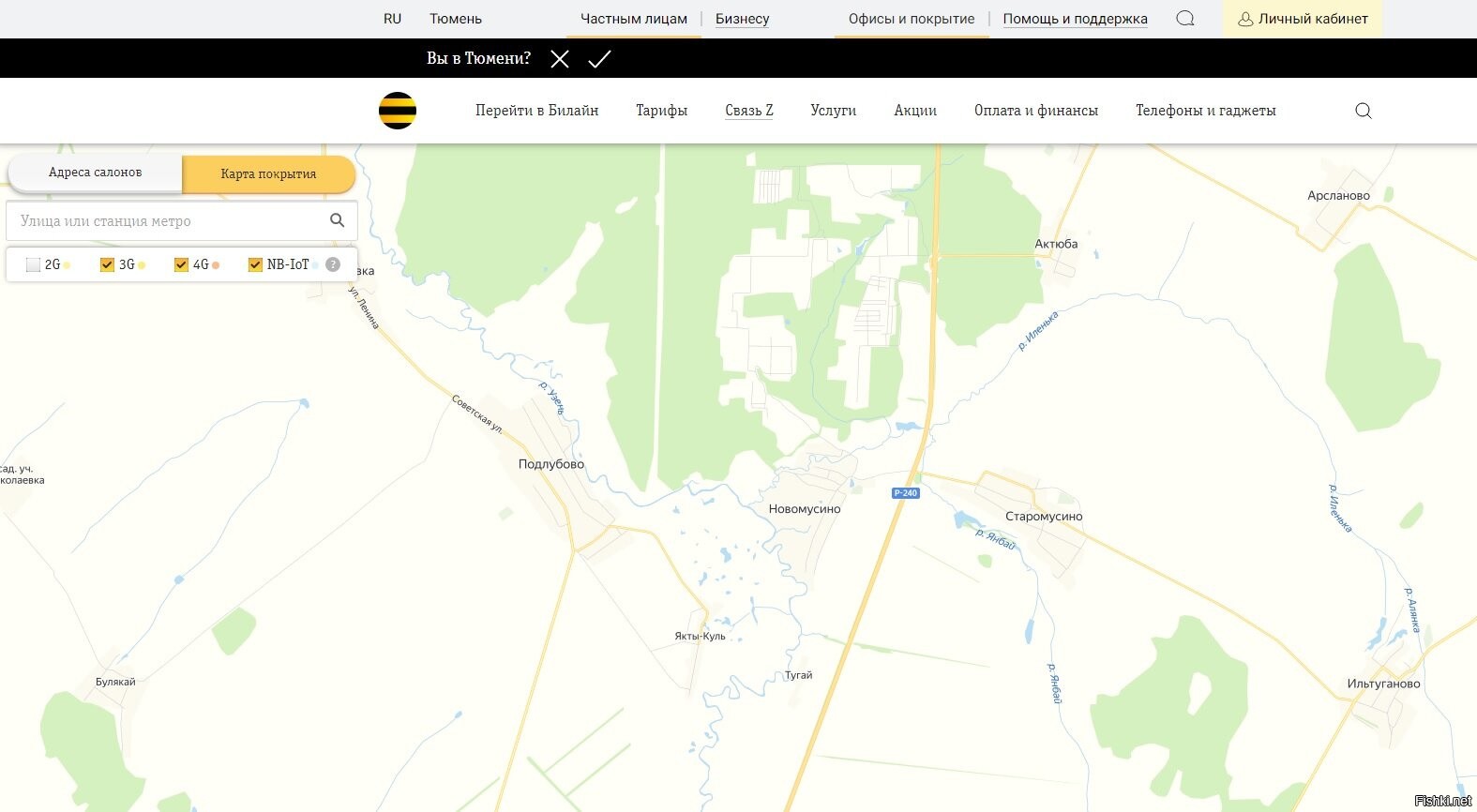Dismiss city prompt with X icon
Screen dimensions: 1477x812
pyautogui.click(x=560, y=59)
